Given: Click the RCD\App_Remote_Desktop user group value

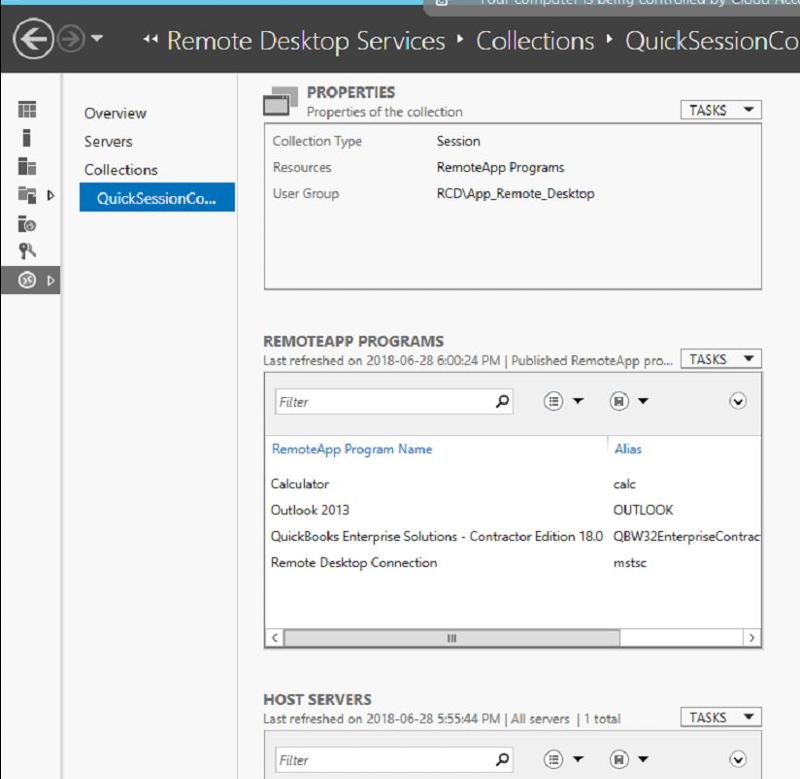Looking at the screenshot, I should (x=515, y=194).
